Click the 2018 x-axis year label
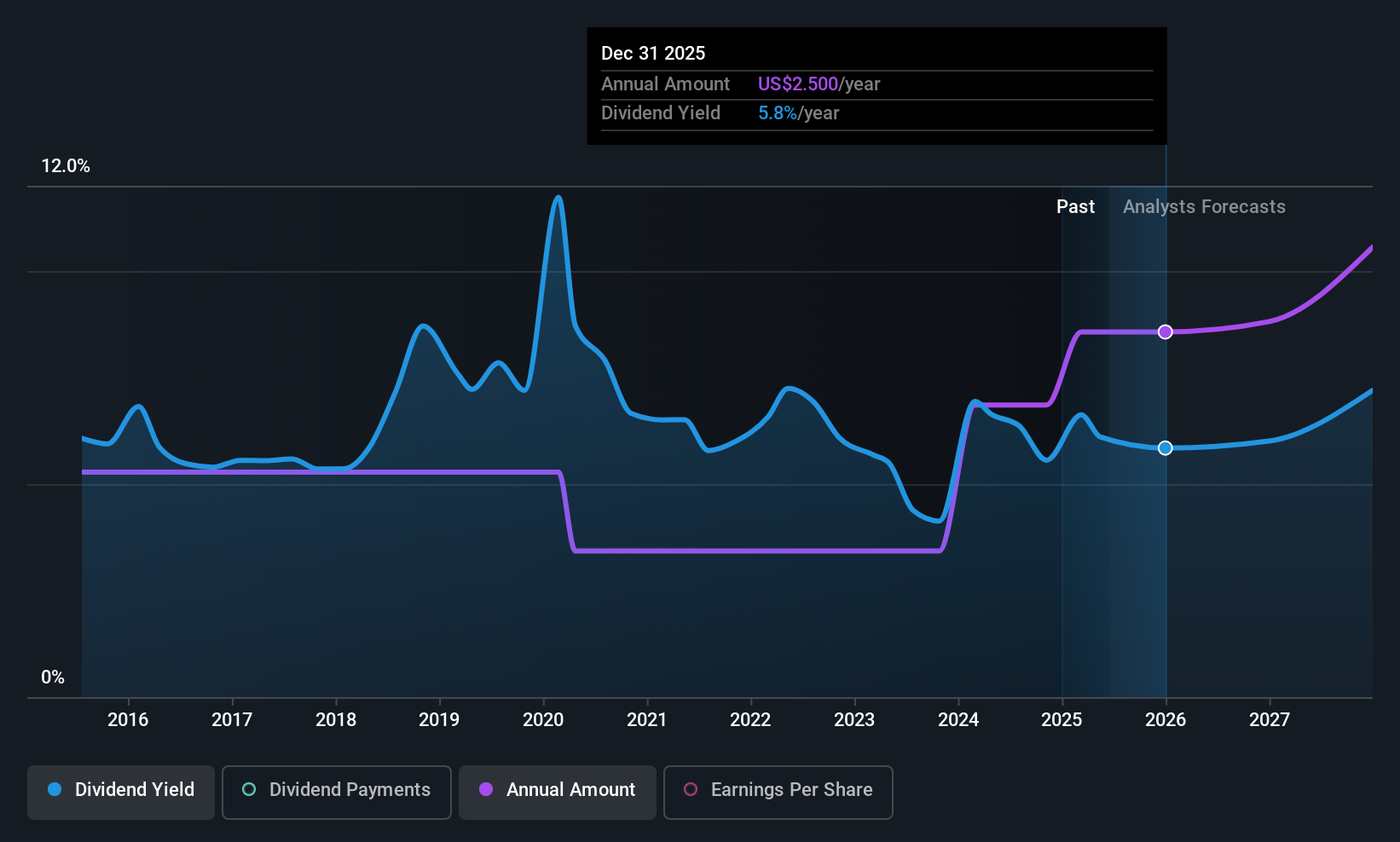 coord(336,720)
